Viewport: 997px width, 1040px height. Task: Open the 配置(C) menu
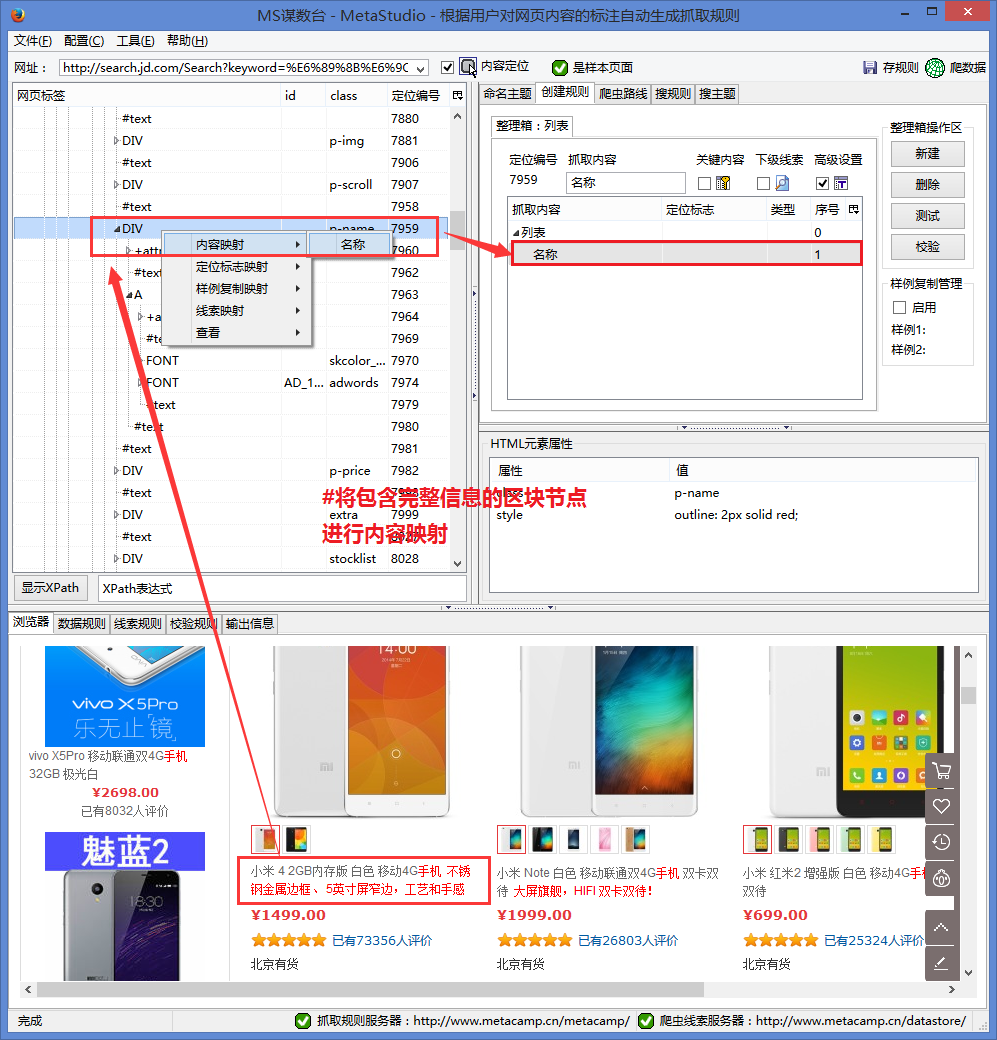coord(84,41)
